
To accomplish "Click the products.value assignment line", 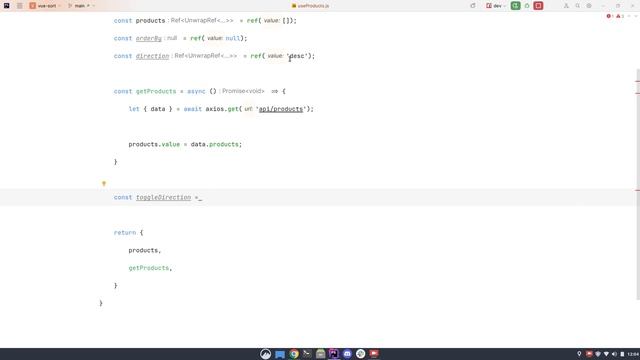I will [185, 144].
